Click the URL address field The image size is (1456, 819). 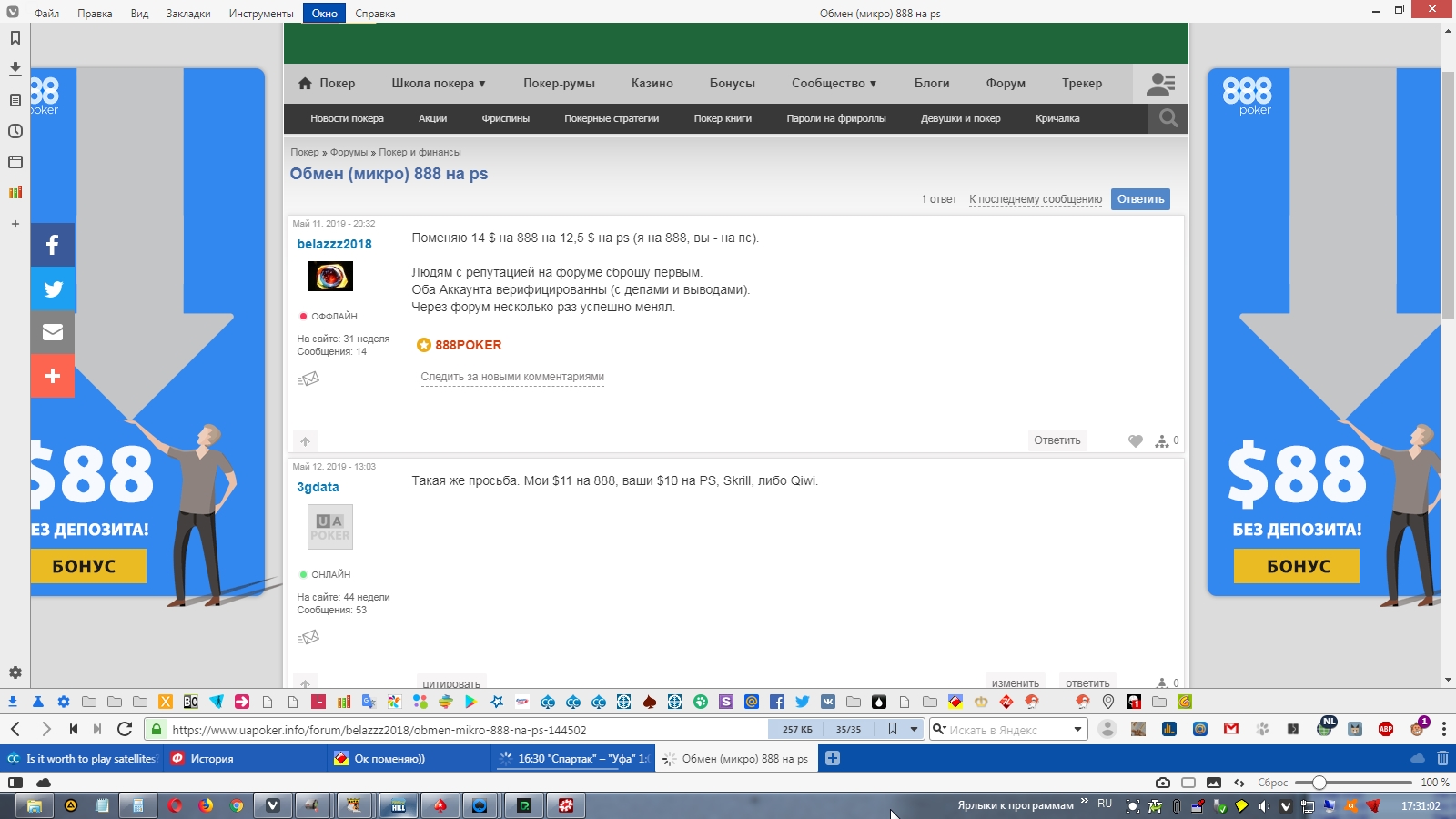tap(469, 729)
